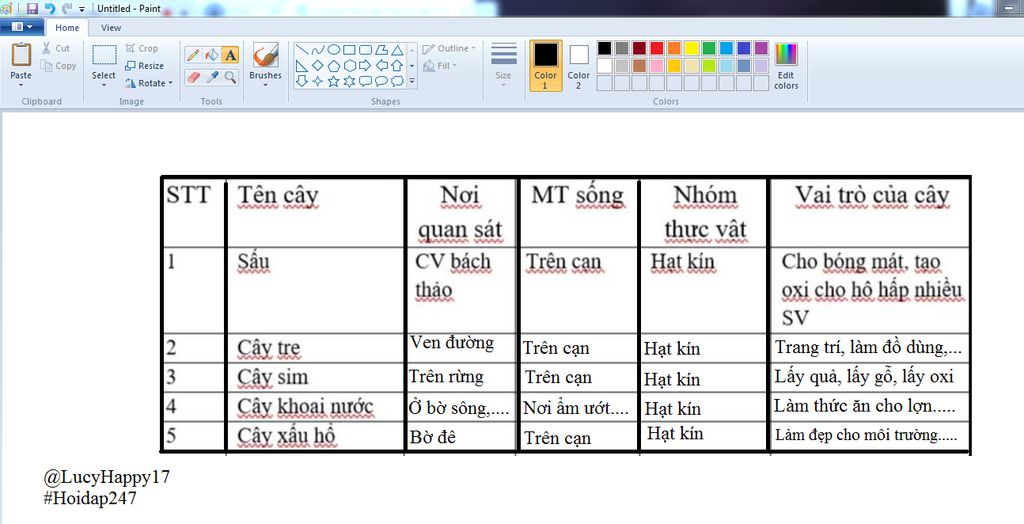The height and width of the screenshot is (524, 1024).
Task: Click the Paste clipboard icon
Action: (x=21, y=54)
